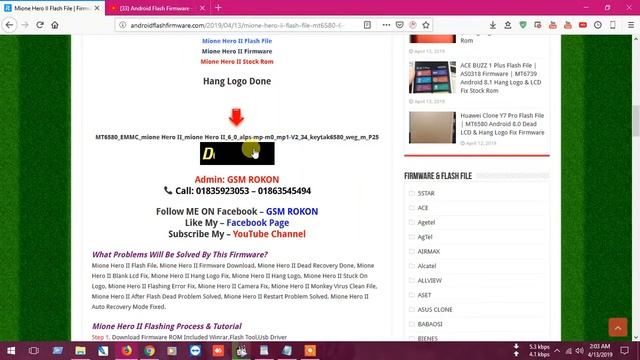The height and width of the screenshot is (360, 640).
Task: Open the Alcatel firmware category
Action: coord(427,266)
